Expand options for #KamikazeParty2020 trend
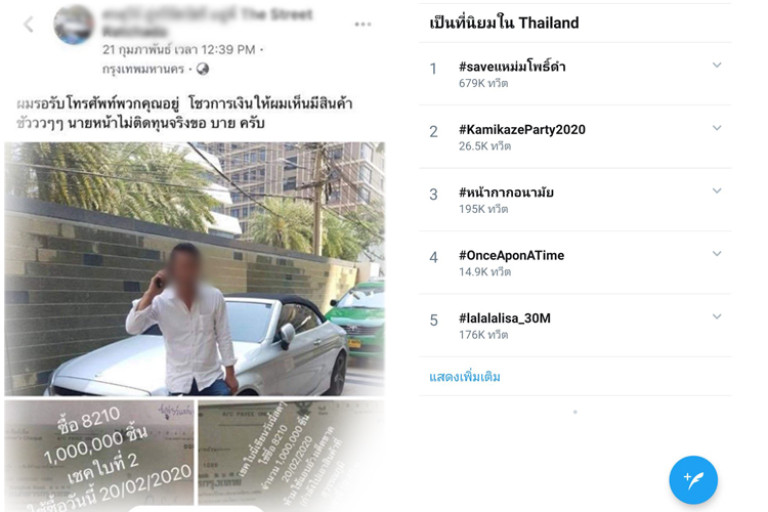 pyautogui.click(x=717, y=128)
